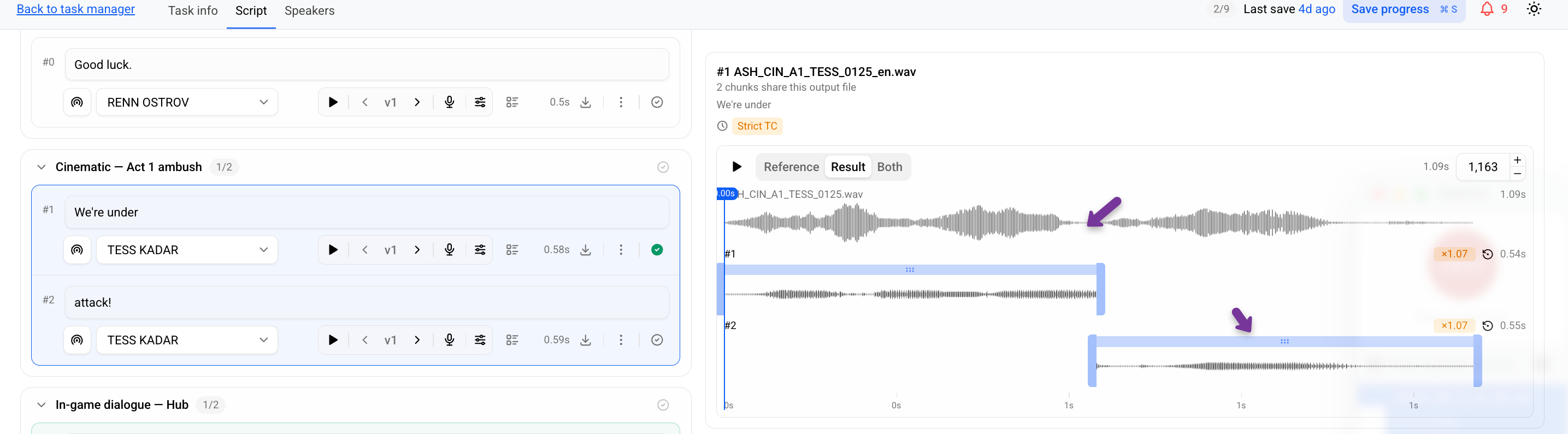Open the takes list for 'Good luck.' line
The image size is (1568, 434).
[x=512, y=102]
